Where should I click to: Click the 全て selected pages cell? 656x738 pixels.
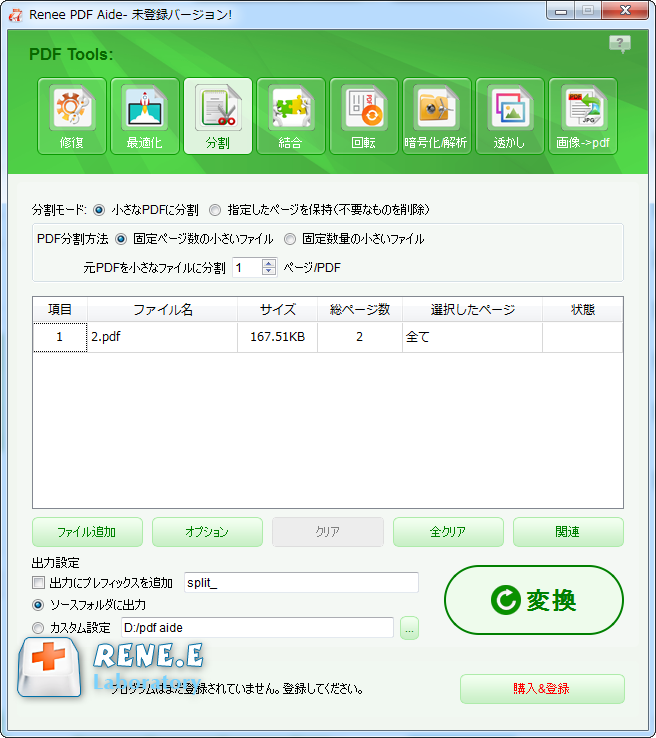[472, 337]
